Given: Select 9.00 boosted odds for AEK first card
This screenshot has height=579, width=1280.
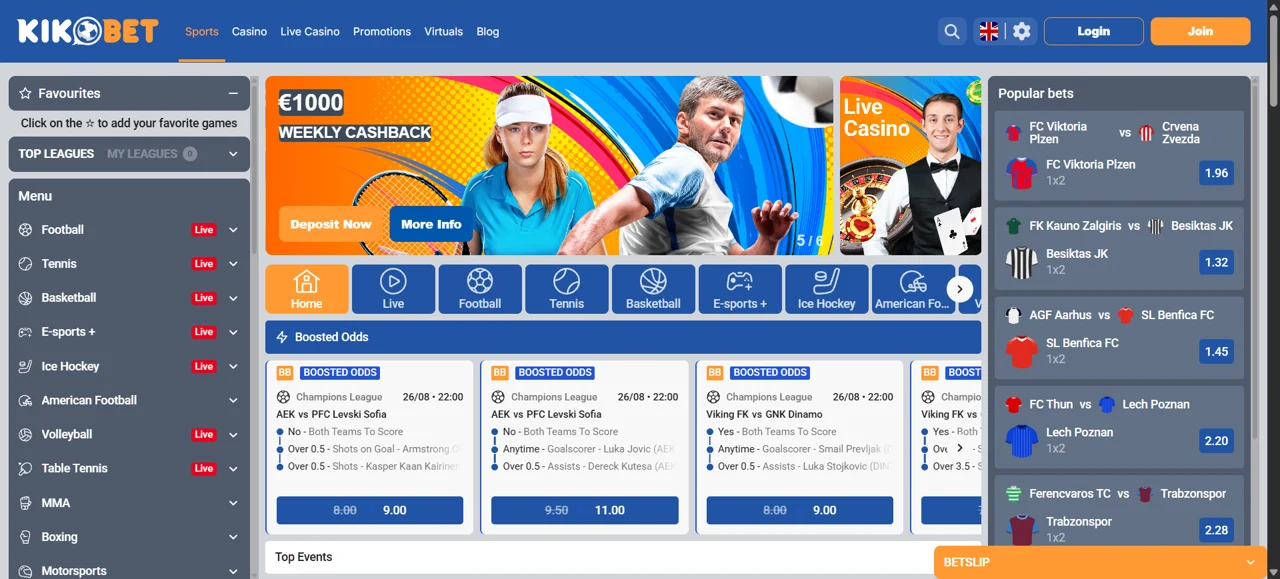Looking at the screenshot, I should pos(370,510).
